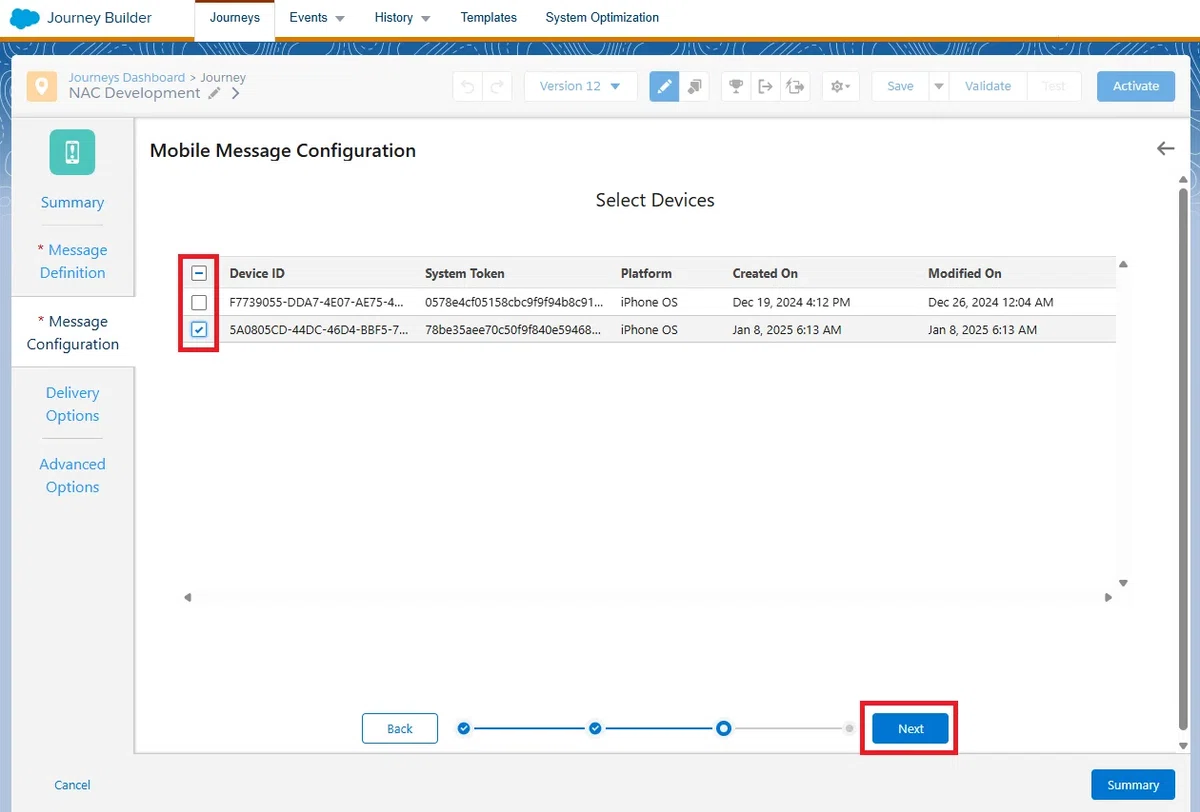Go to the Summary sidebar section
1200x812 pixels.
[x=72, y=202]
